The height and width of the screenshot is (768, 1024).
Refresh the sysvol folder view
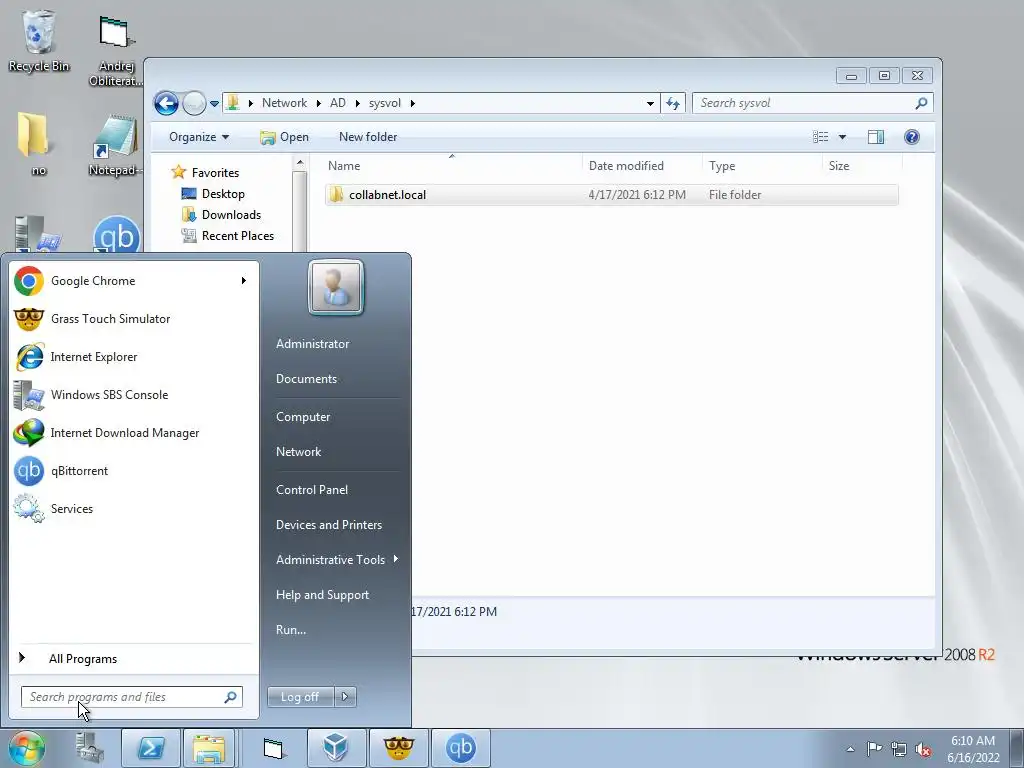click(673, 103)
